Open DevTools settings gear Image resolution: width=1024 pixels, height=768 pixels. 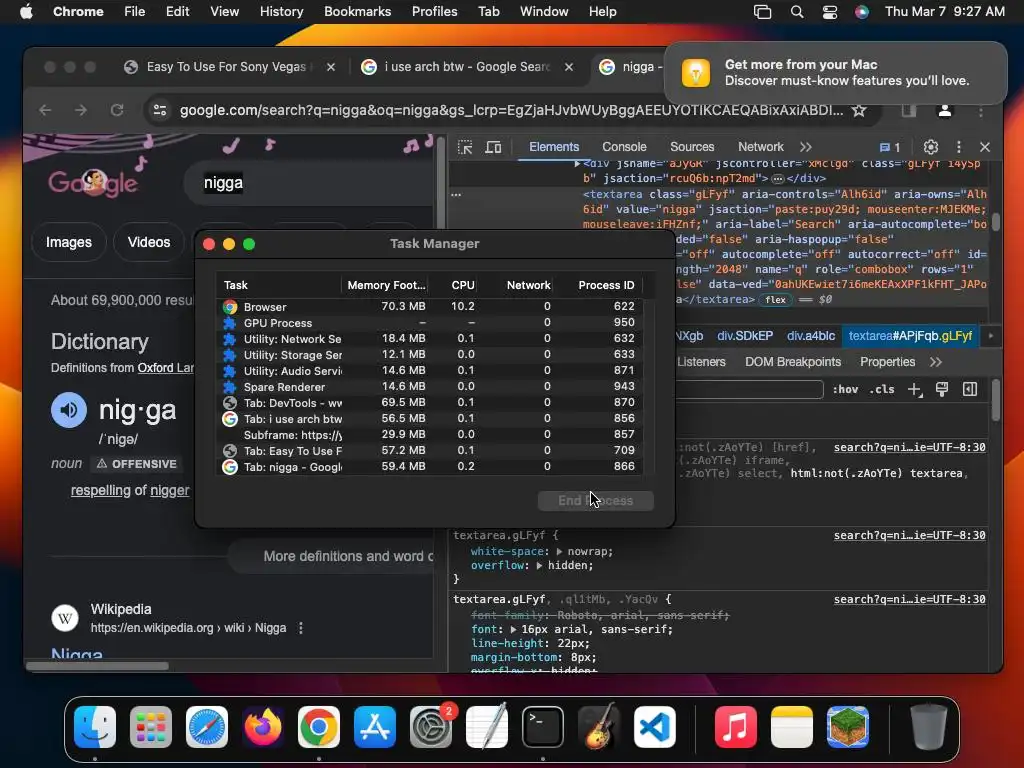931,148
